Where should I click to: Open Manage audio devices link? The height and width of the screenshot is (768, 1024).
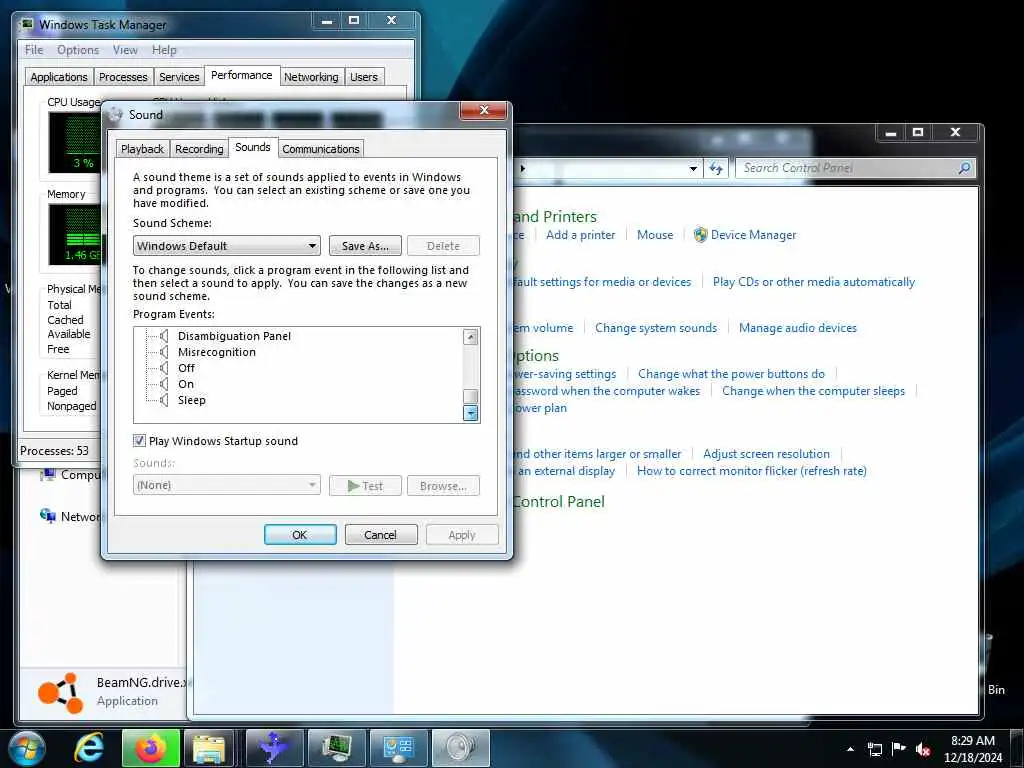(797, 328)
